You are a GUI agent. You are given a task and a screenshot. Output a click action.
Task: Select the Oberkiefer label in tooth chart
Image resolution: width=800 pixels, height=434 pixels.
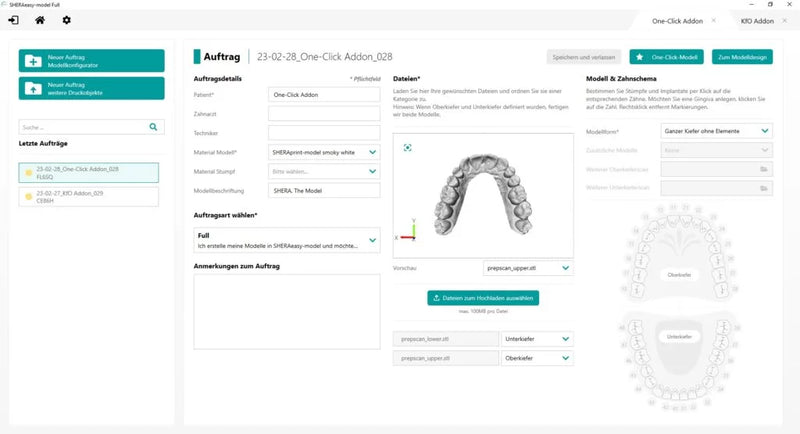679,275
